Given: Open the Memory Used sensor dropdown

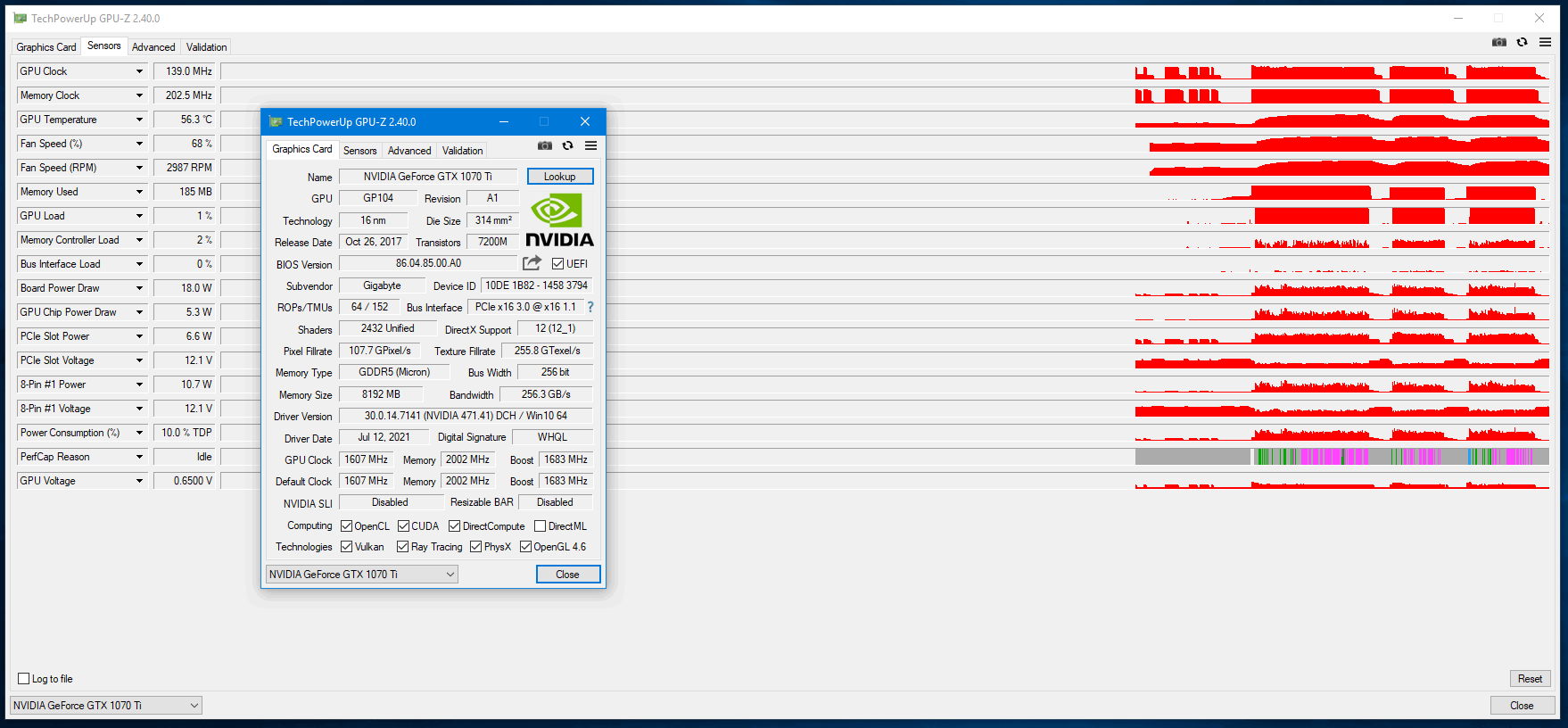Looking at the screenshot, I should tap(139, 192).
